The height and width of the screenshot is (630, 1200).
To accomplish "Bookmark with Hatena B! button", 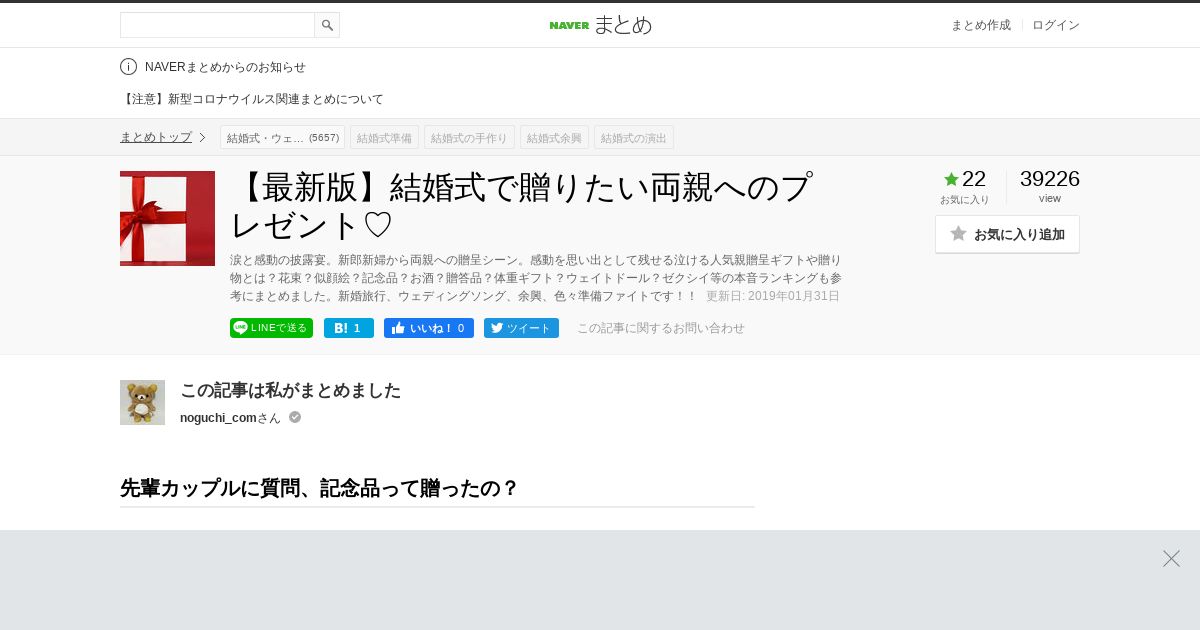I will click(349, 328).
